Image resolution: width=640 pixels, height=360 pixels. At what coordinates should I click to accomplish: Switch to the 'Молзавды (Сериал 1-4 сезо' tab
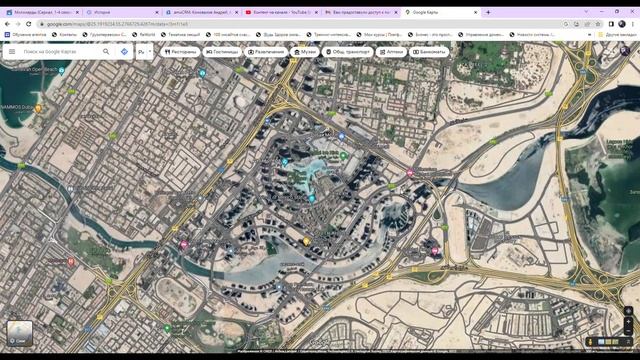click(x=42, y=13)
